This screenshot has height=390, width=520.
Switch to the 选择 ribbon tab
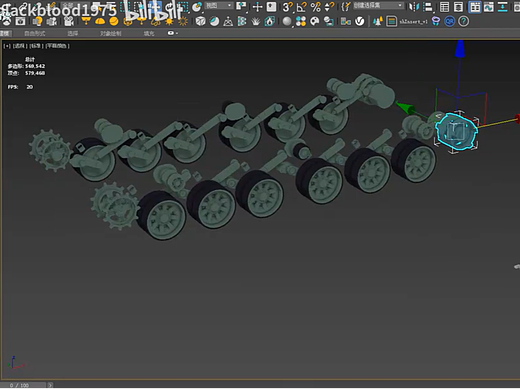pyautogui.click(x=73, y=33)
